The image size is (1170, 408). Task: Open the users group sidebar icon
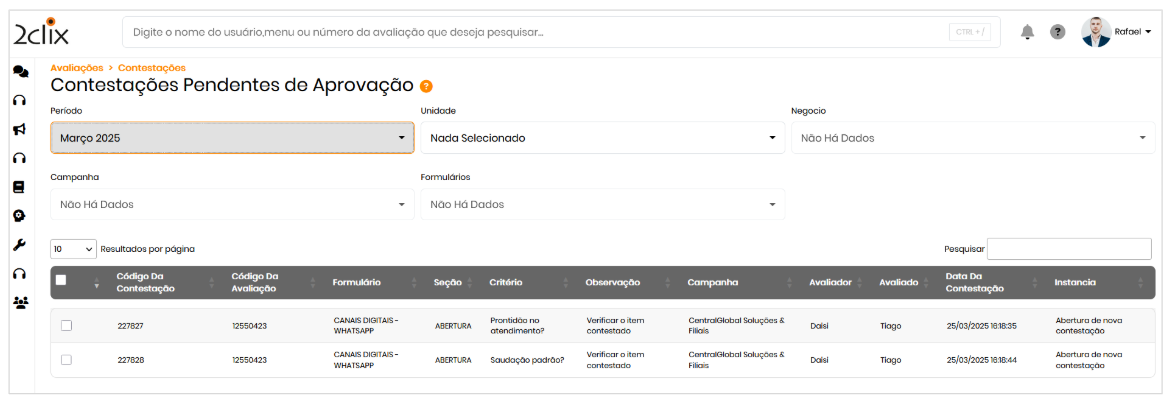[20, 302]
